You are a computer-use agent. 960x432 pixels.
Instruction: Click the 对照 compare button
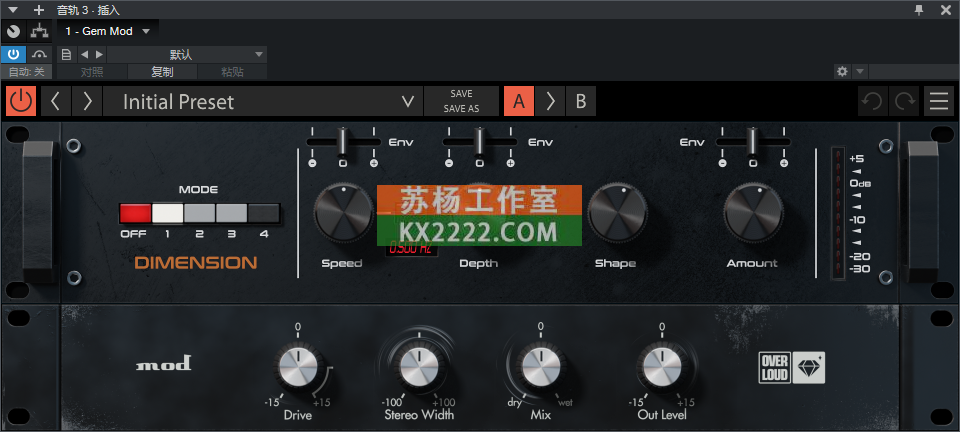(x=92, y=72)
